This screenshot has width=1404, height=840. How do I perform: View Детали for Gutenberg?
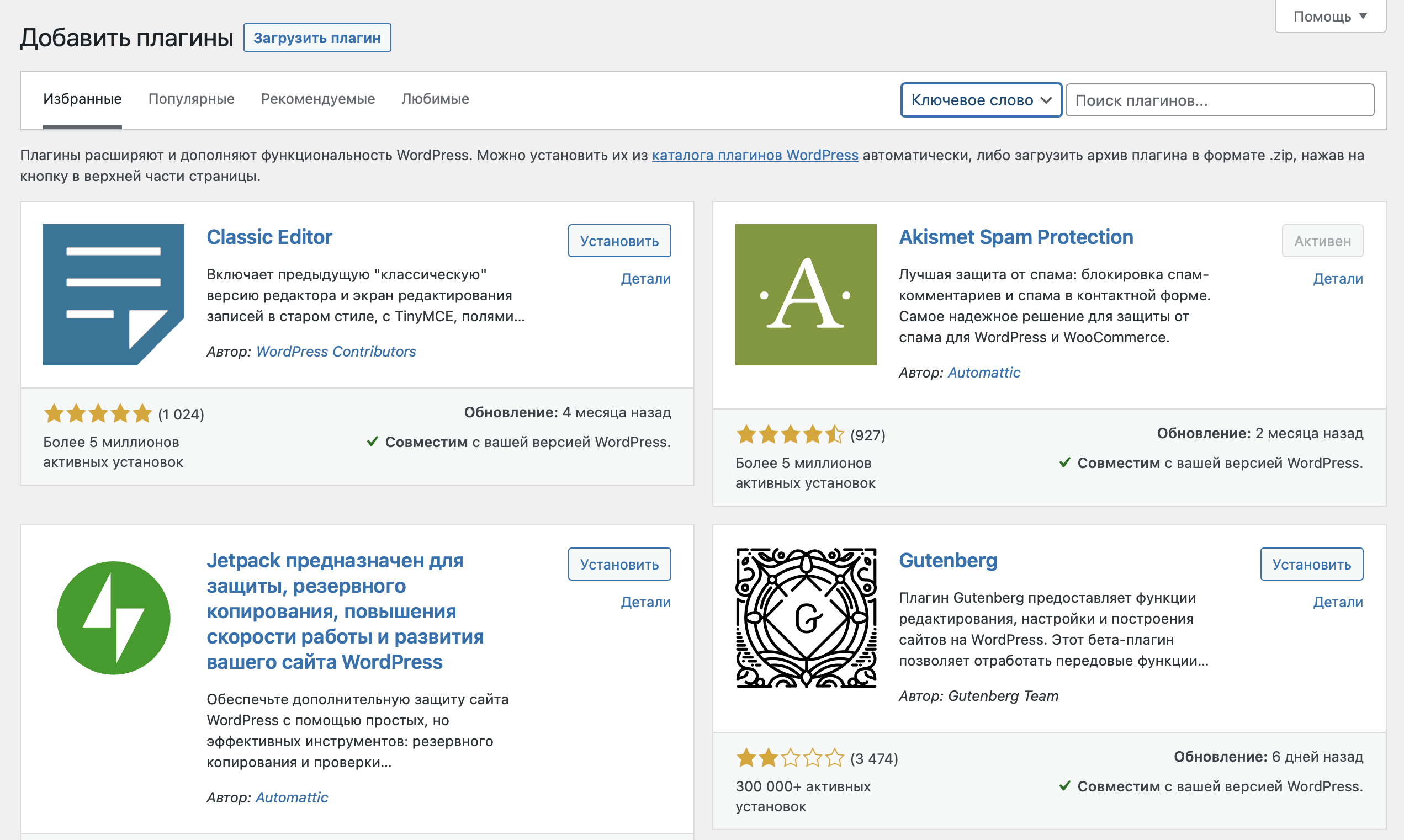click(1338, 602)
